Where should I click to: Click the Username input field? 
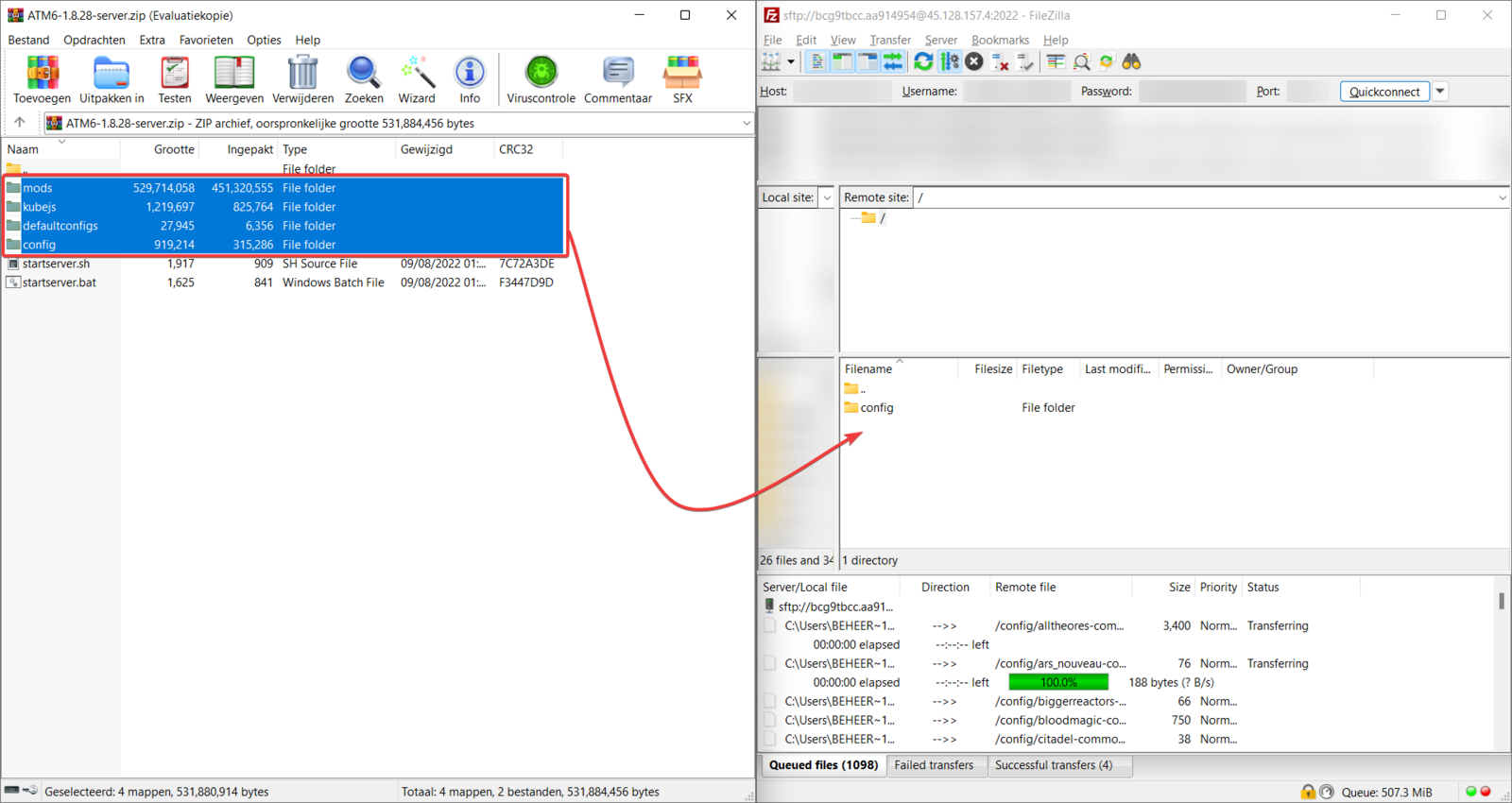[1016, 92]
